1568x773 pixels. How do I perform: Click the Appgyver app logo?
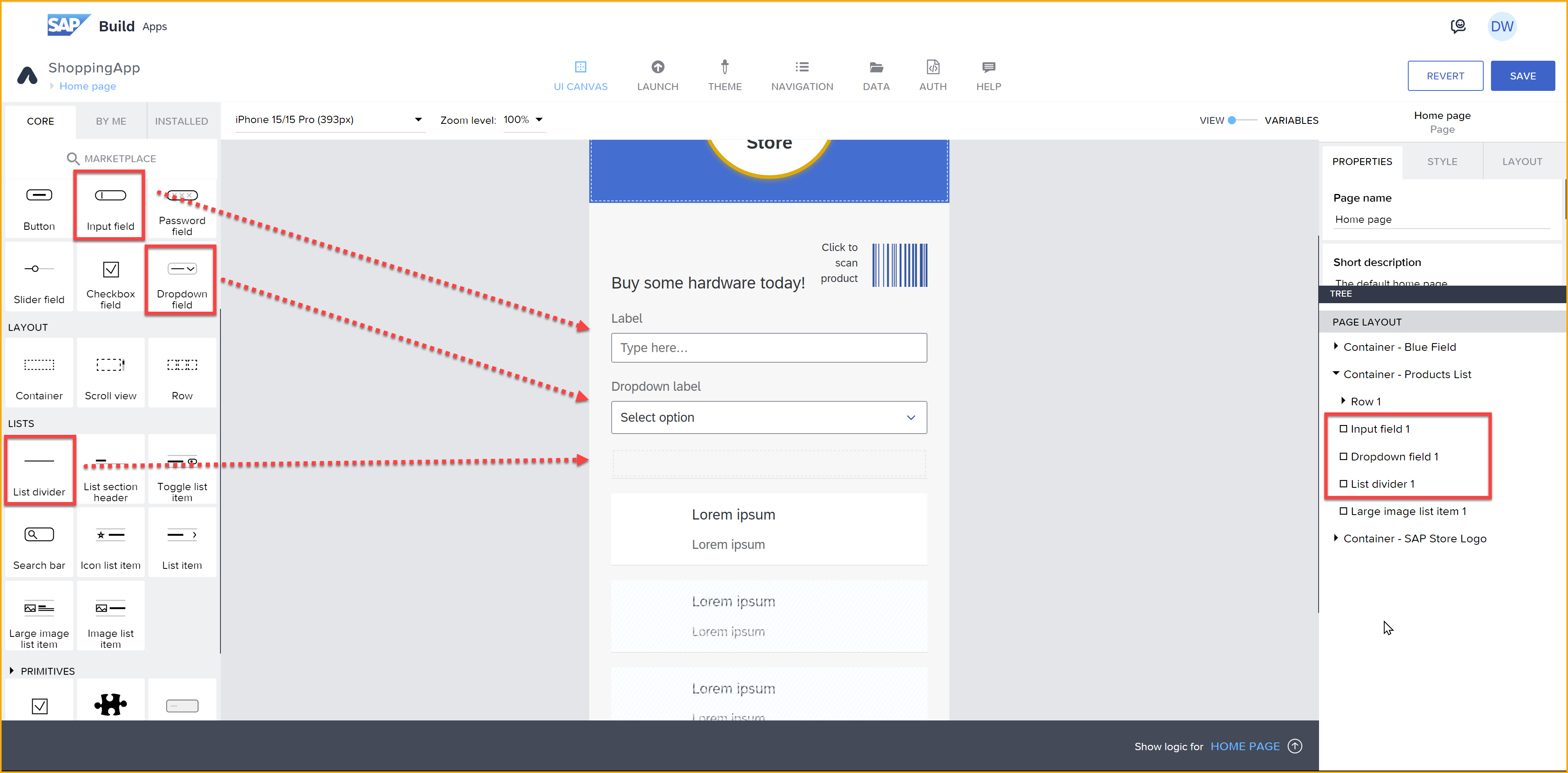27,75
